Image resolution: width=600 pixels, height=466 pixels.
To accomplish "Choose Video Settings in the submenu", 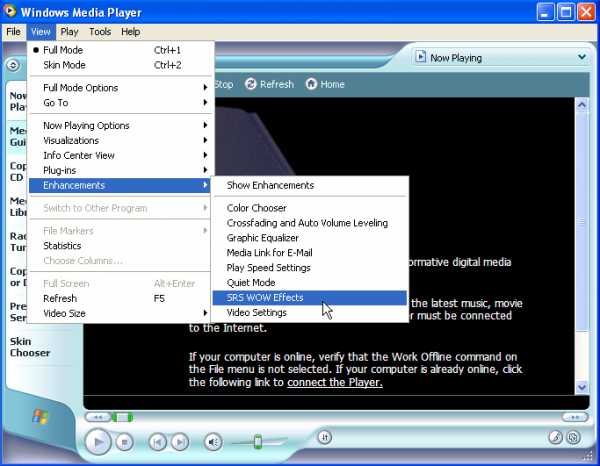I will click(310, 313).
